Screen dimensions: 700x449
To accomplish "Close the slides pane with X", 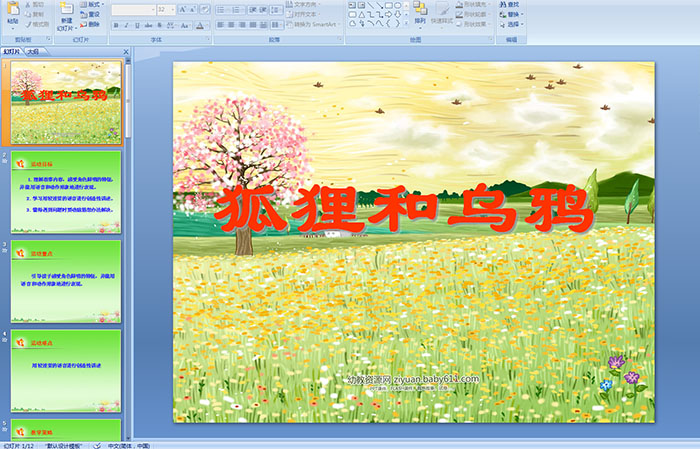I will [126, 52].
